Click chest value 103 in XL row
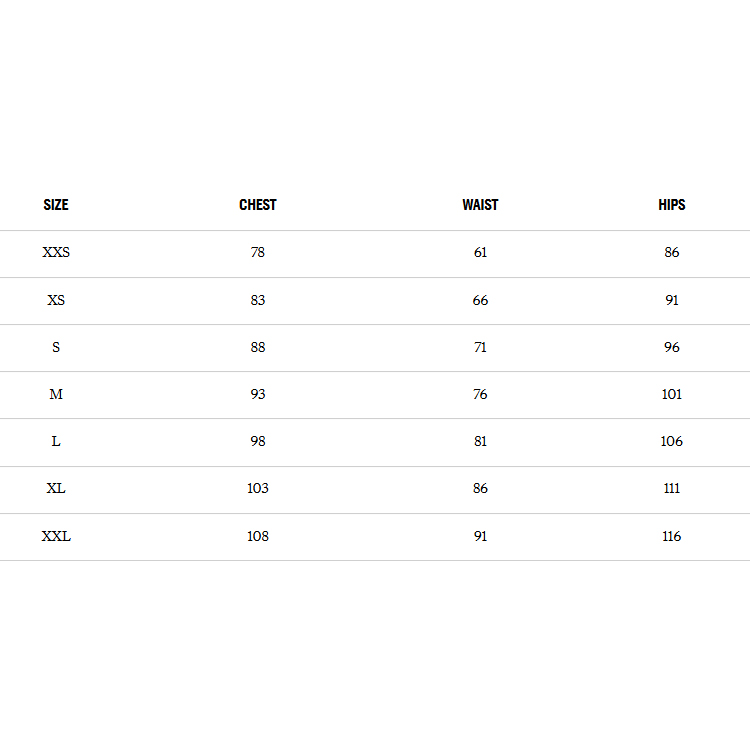The width and height of the screenshot is (750, 750). pos(258,489)
